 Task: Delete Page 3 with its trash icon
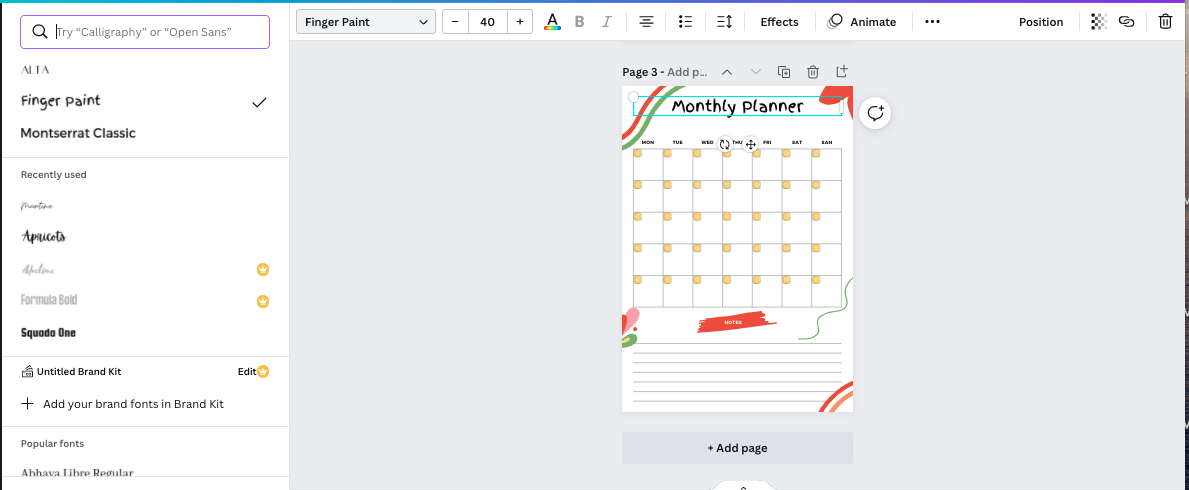(813, 72)
